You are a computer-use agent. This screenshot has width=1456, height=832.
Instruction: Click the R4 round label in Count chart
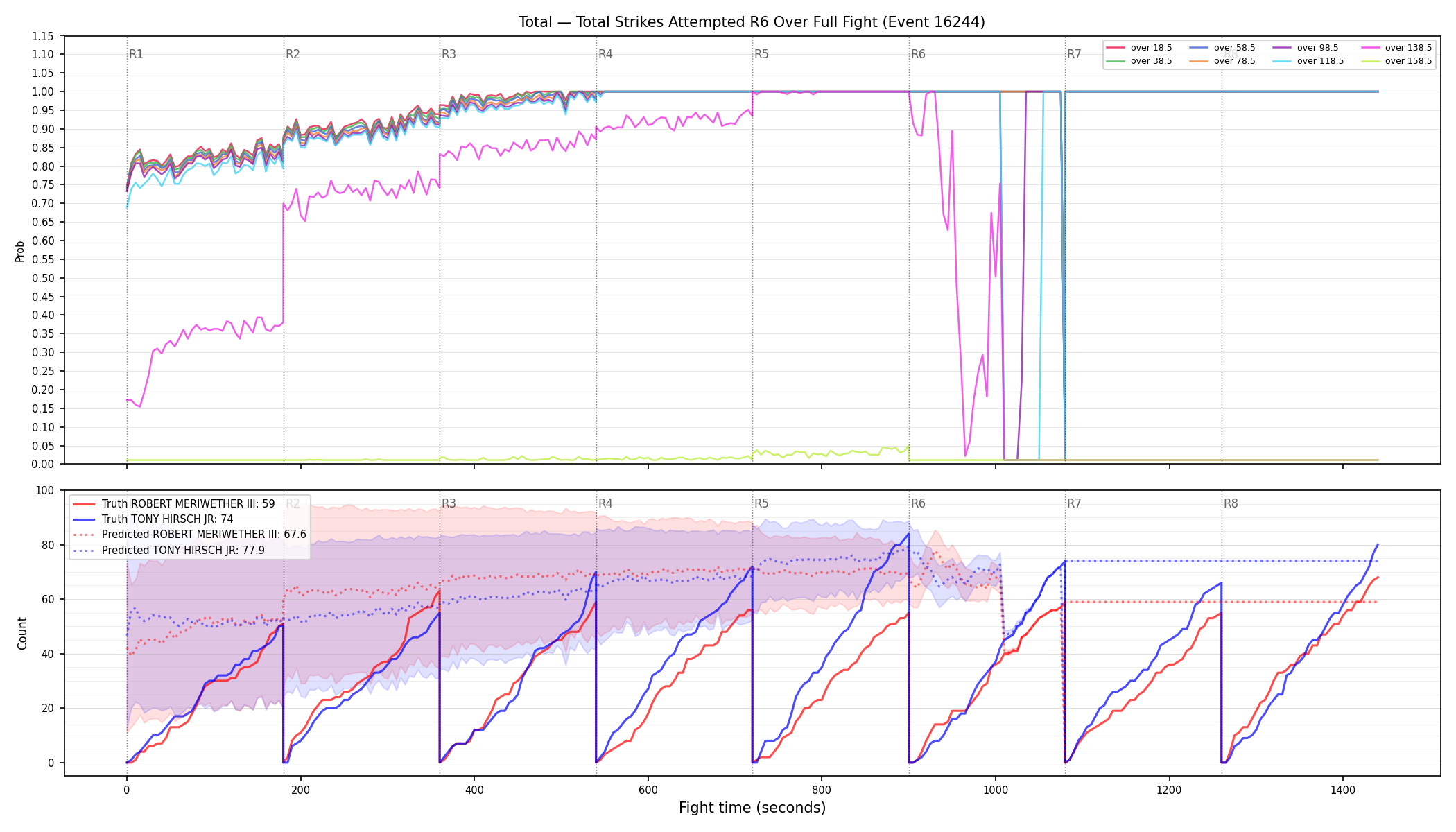point(605,503)
